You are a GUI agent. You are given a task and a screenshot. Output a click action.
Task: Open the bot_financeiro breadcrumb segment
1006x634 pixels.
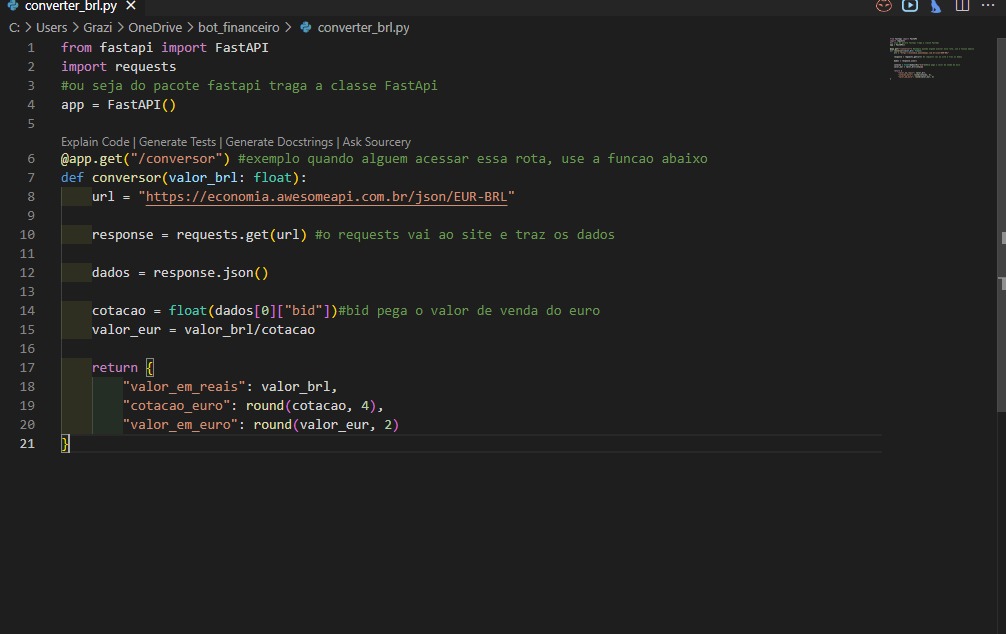tap(239, 28)
